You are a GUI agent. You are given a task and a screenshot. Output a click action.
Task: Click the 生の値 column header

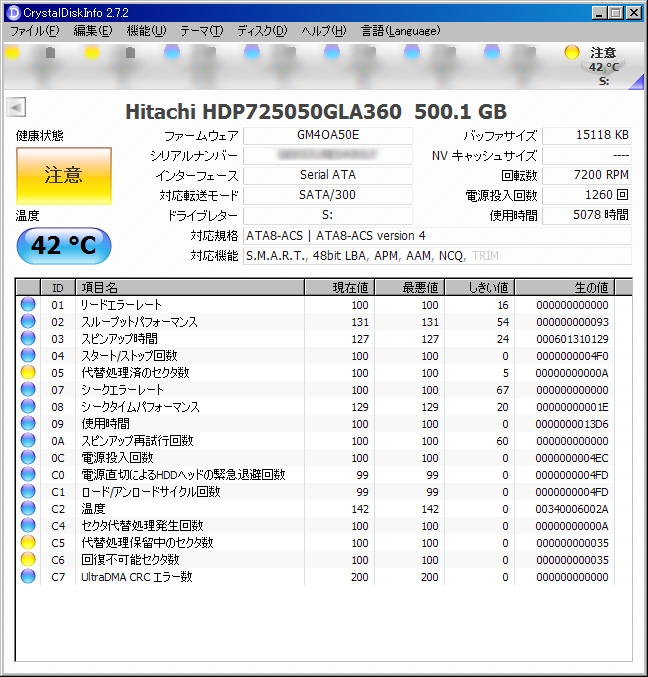click(565, 288)
